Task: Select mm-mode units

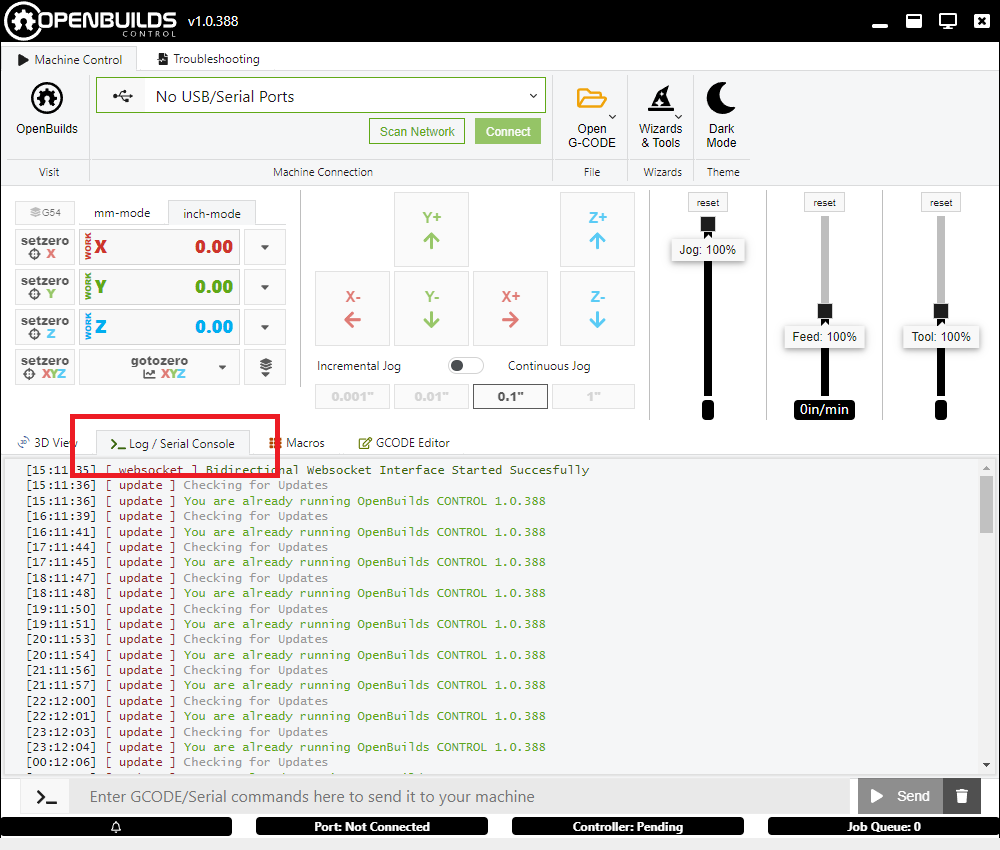Action: [122, 213]
